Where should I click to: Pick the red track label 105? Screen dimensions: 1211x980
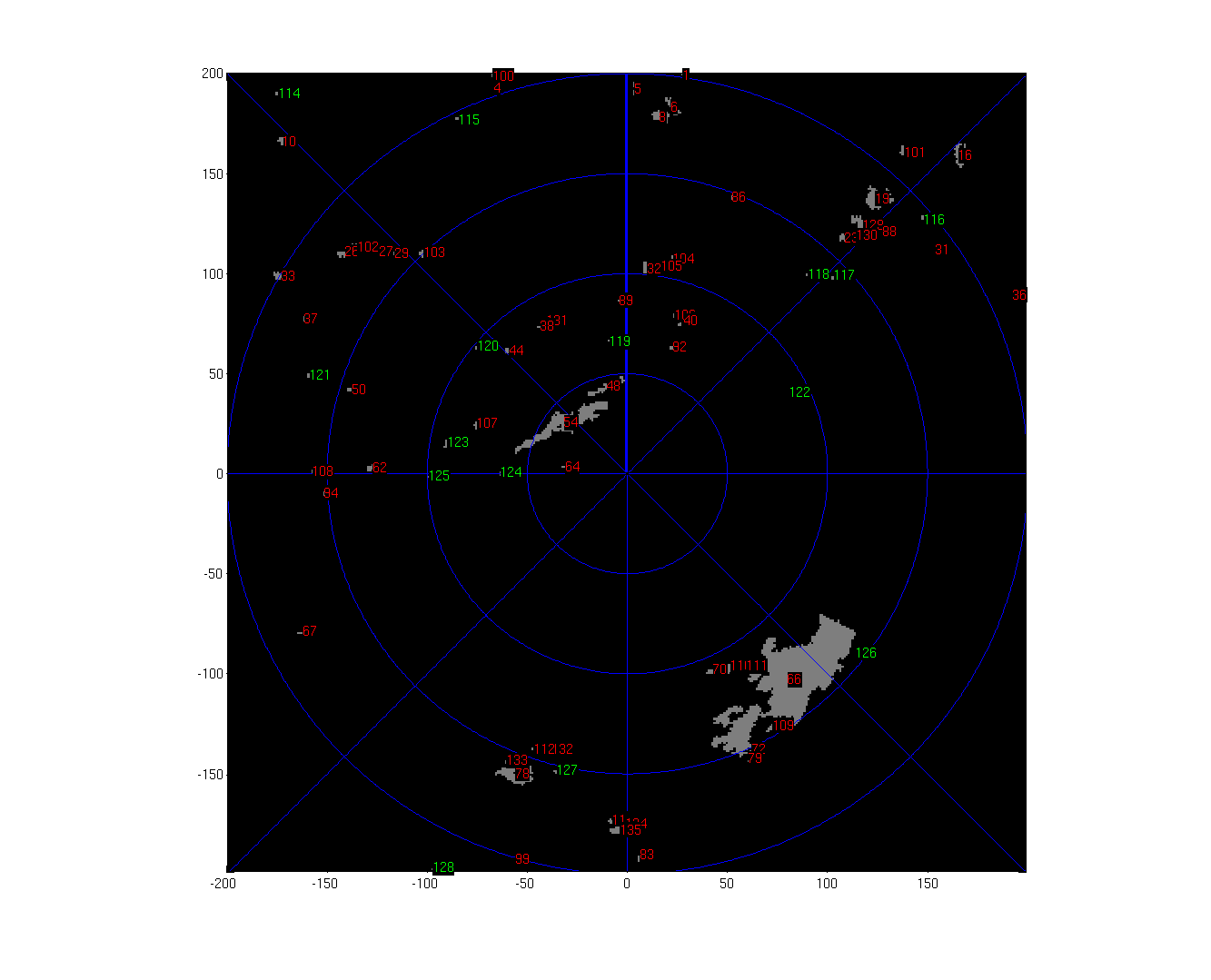671,266
